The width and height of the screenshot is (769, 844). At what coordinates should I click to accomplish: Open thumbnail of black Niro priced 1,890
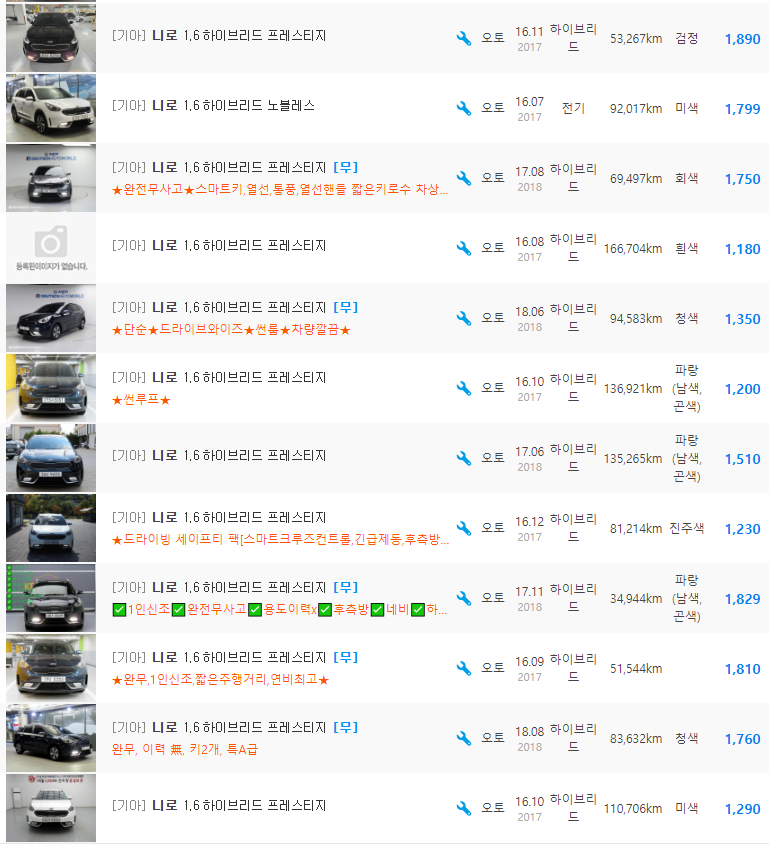point(51,38)
